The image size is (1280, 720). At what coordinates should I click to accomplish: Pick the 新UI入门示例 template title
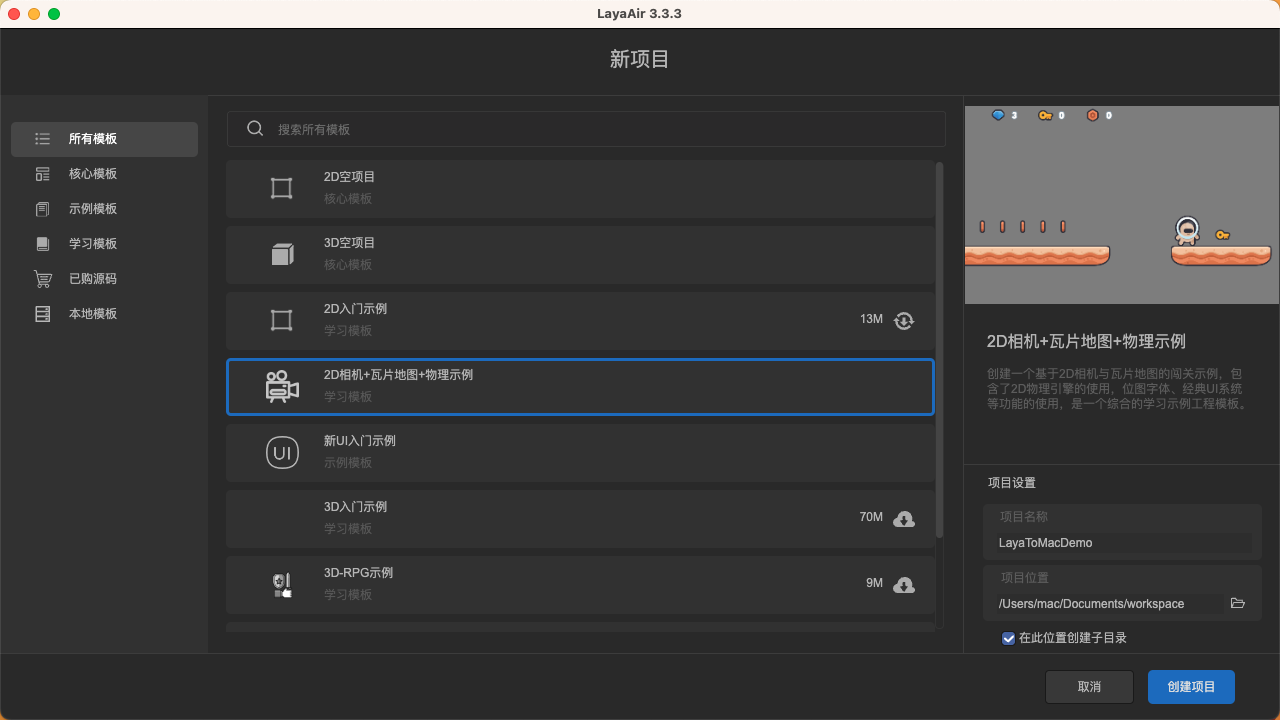pos(360,441)
